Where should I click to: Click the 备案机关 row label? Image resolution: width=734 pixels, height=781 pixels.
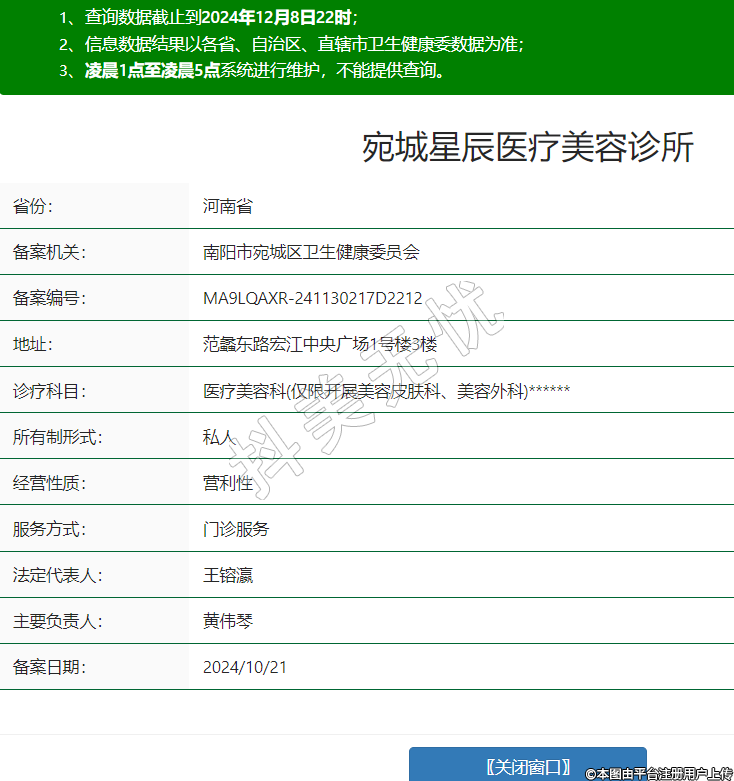point(49,252)
